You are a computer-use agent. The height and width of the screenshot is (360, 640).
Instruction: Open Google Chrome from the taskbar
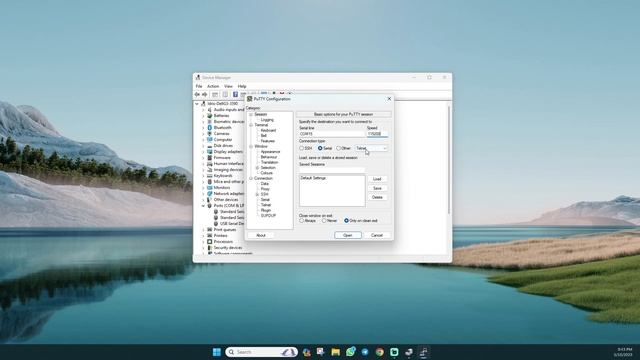380,352
